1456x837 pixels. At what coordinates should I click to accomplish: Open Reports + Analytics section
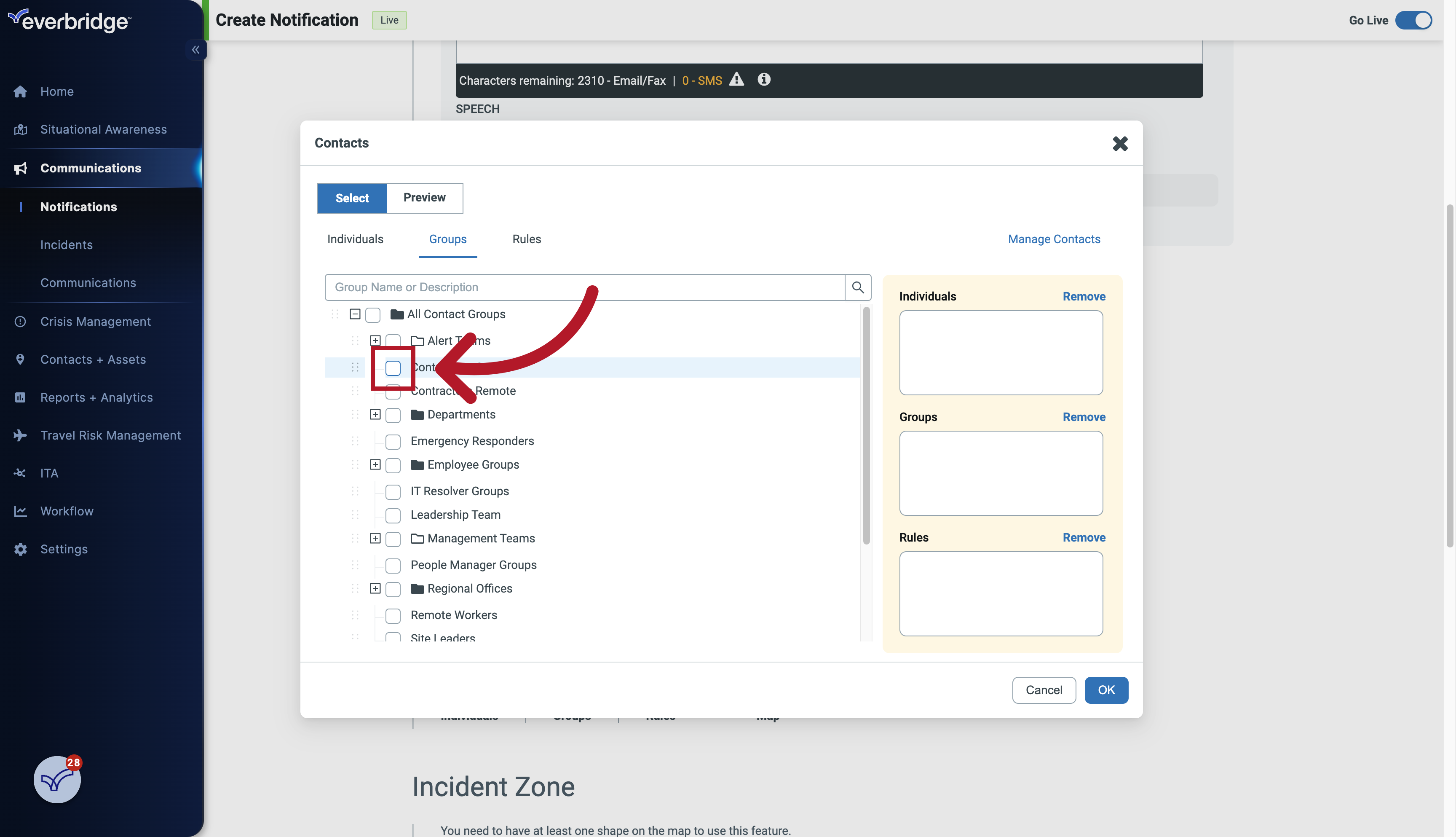point(96,397)
